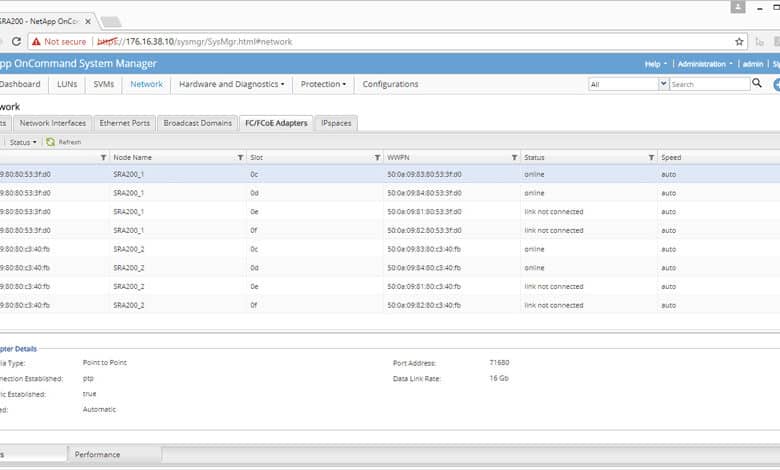Reload the page with browser refresh icon

pyautogui.click(x=16, y=42)
